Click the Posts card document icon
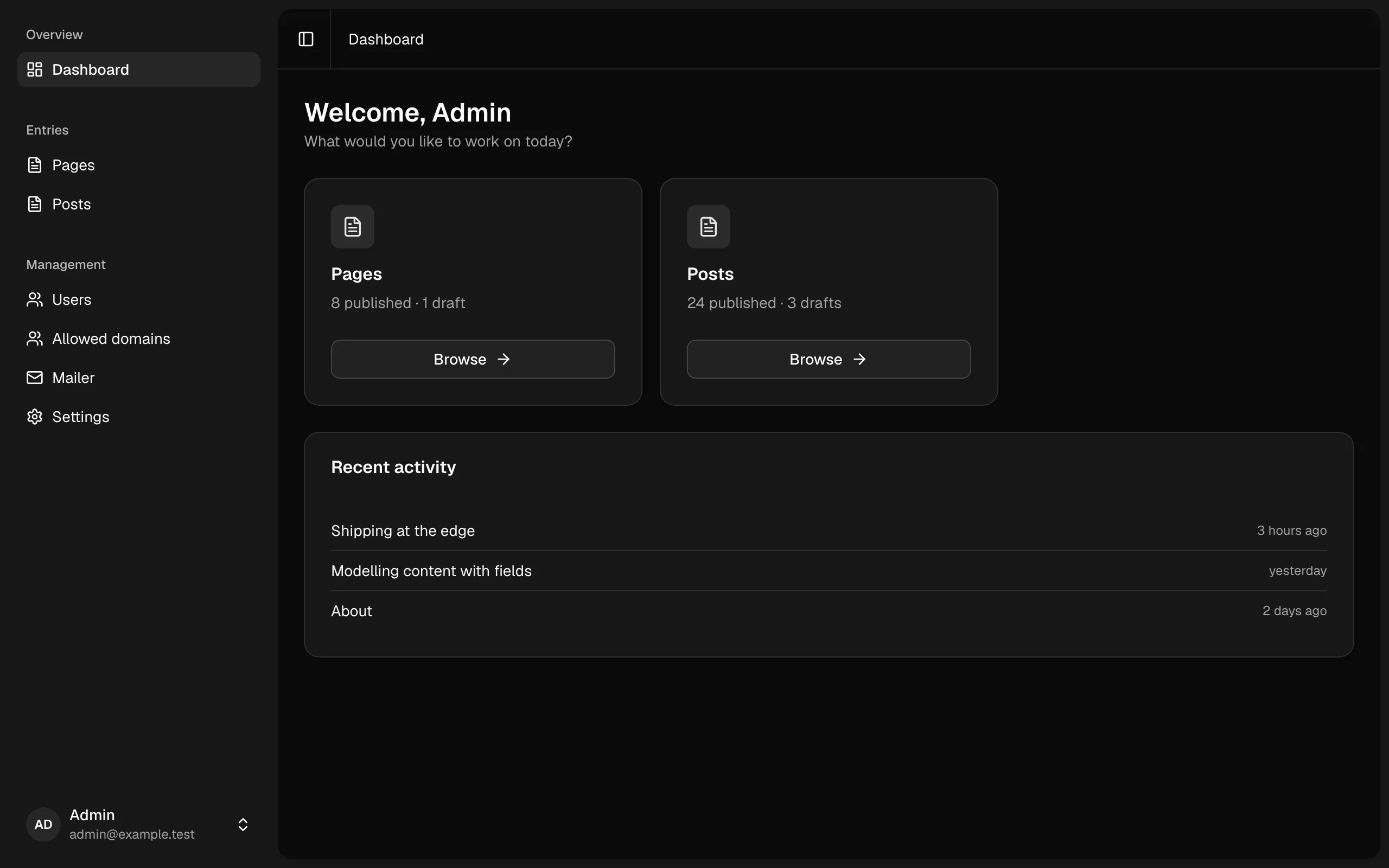 click(708, 227)
